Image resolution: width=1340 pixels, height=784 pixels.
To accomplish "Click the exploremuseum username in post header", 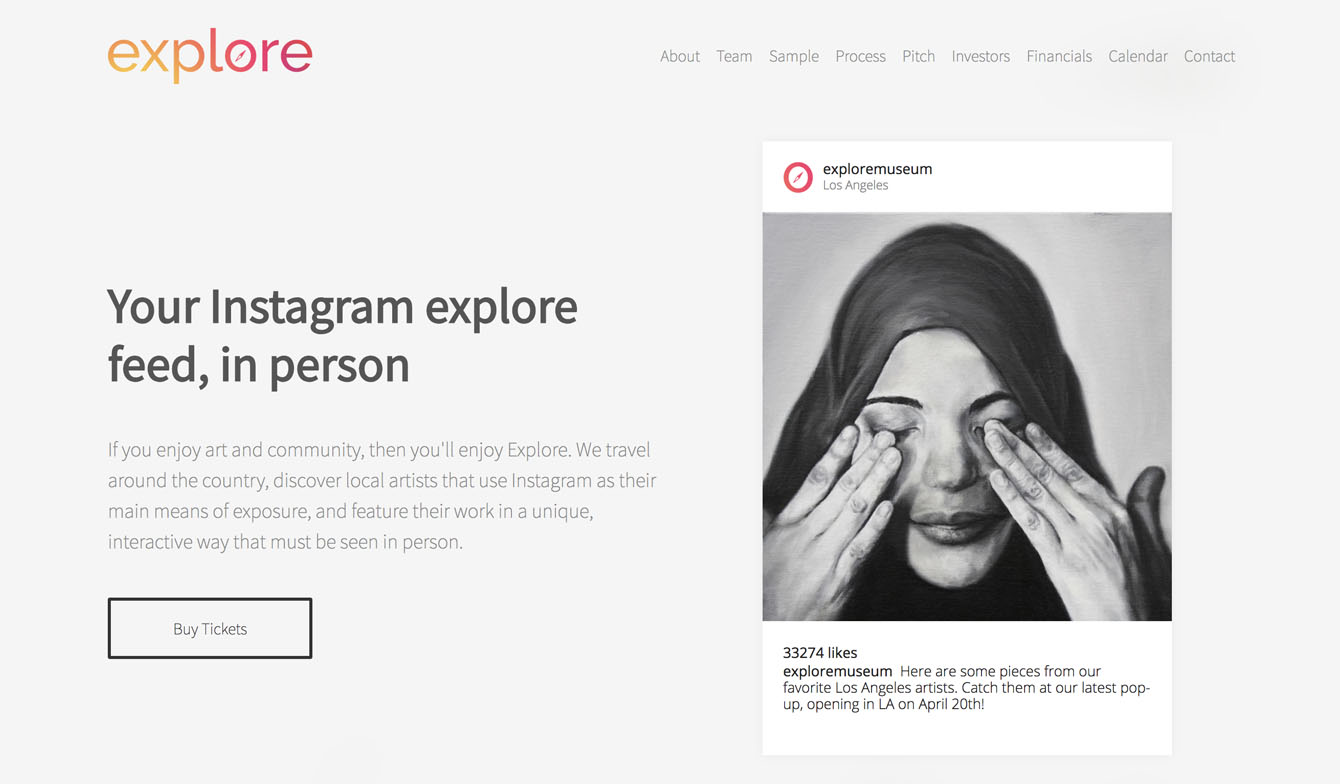I will pyautogui.click(x=877, y=169).
